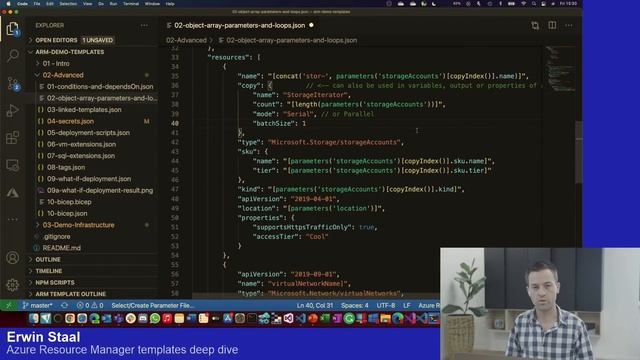Click the editor horizontal scrollbar

[316, 295]
